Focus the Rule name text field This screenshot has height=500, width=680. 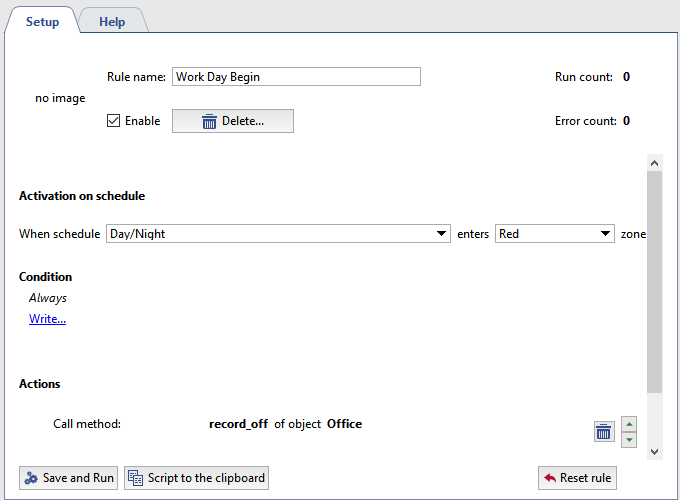pos(296,77)
